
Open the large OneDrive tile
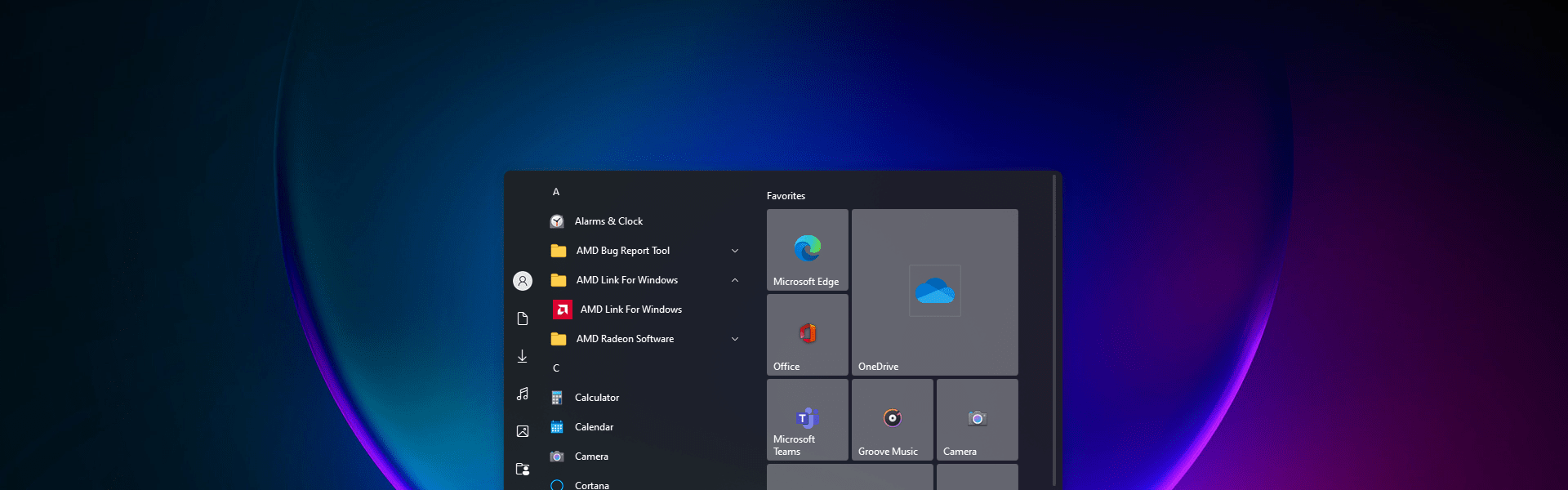coord(935,292)
